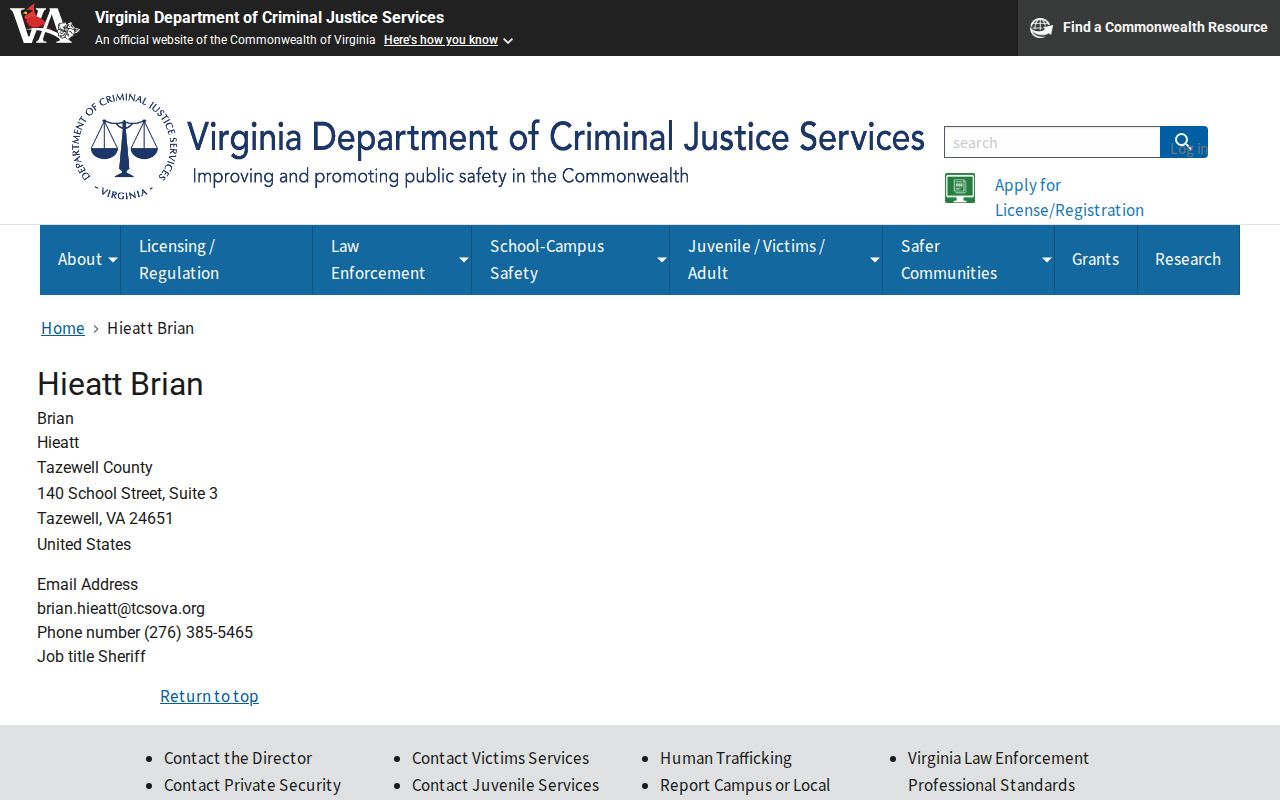The width and height of the screenshot is (1280, 800).
Task: Open Contact Juvenile Services footer link
Action: pyautogui.click(x=505, y=785)
